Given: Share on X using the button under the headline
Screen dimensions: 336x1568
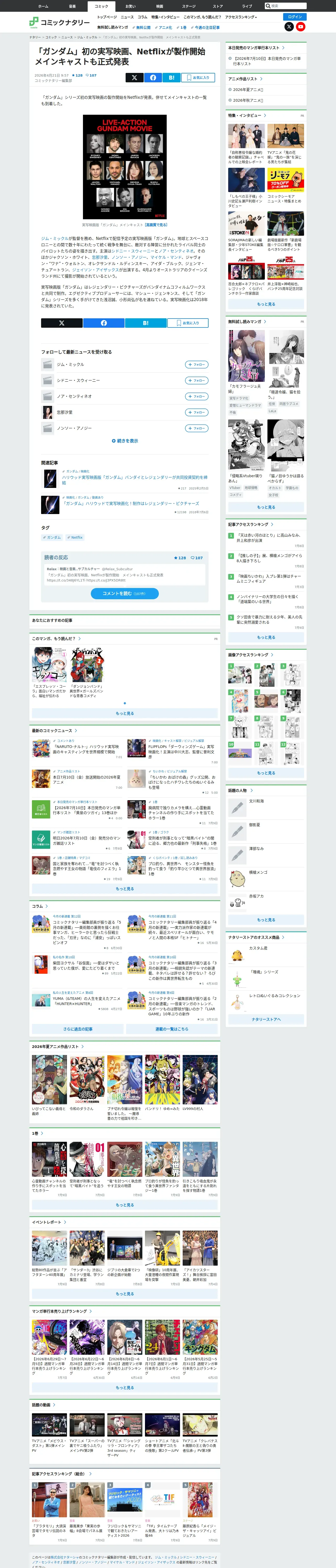Looking at the screenshot, I should tap(134, 77).
